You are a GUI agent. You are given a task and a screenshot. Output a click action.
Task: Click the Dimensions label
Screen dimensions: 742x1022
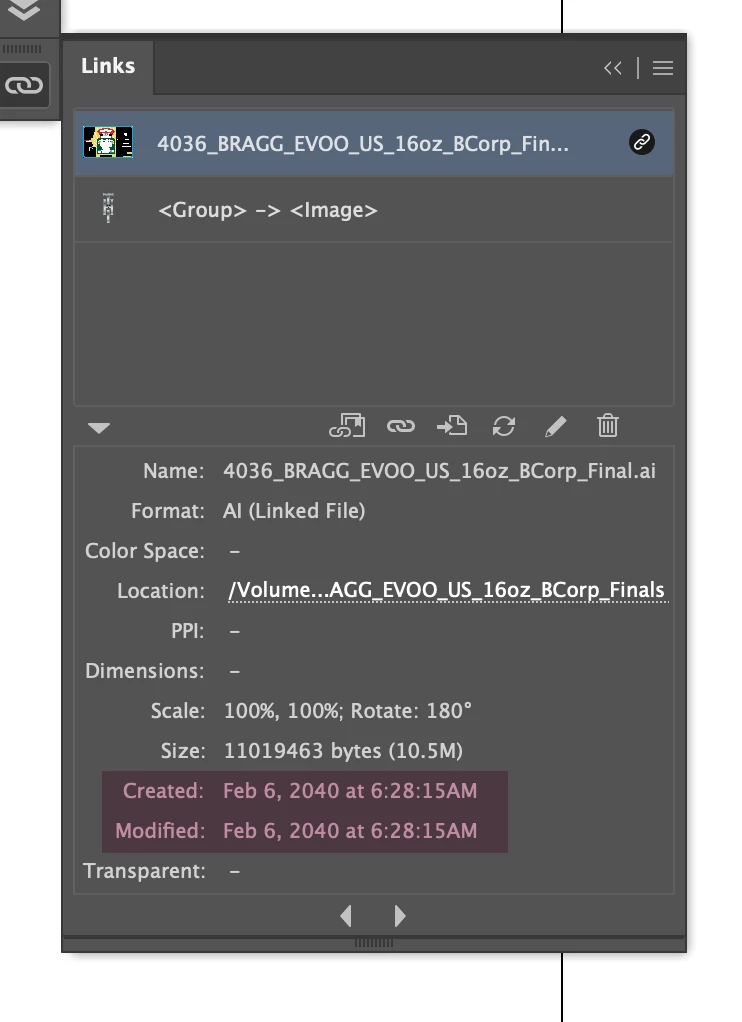tap(145, 671)
